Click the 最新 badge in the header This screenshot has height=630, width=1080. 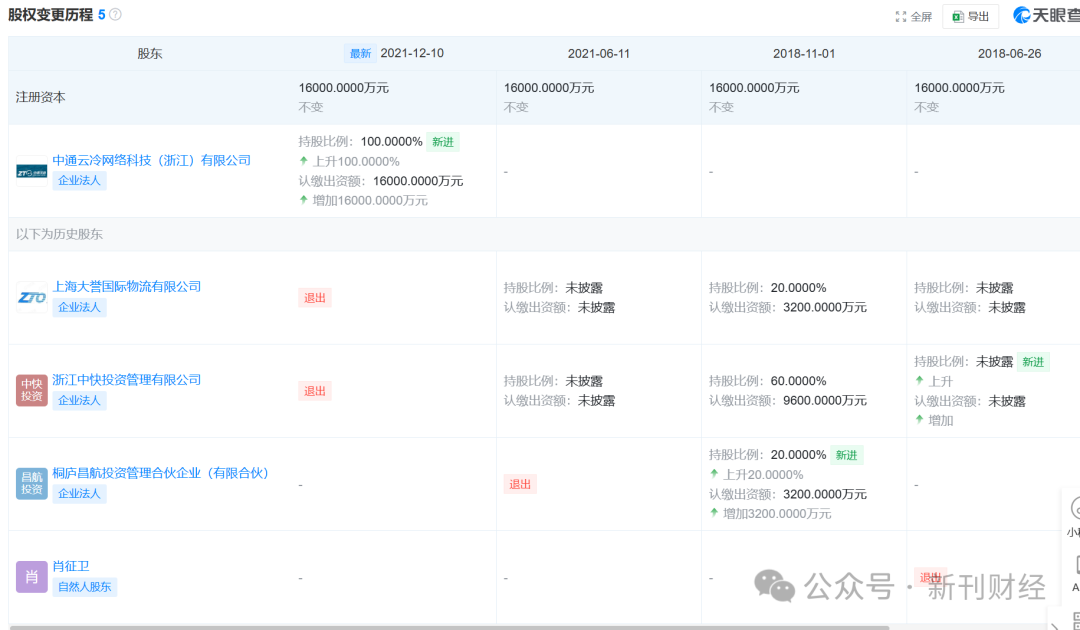[x=360, y=54]
